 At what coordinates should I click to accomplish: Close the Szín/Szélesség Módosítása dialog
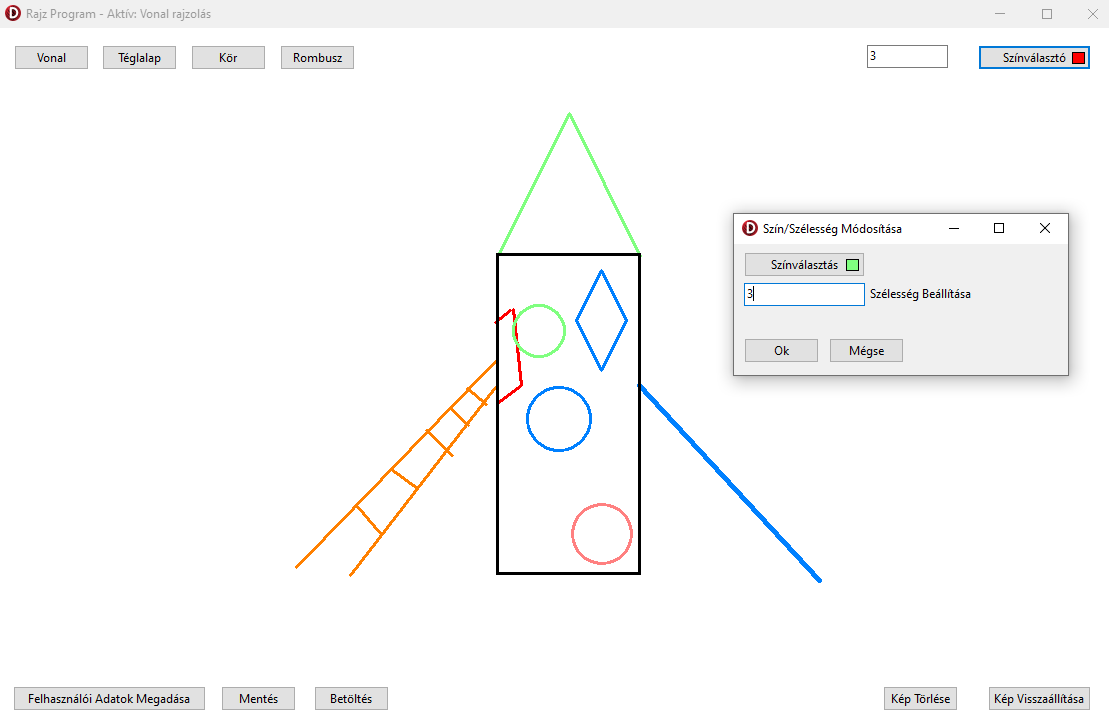coord(1045,229)
